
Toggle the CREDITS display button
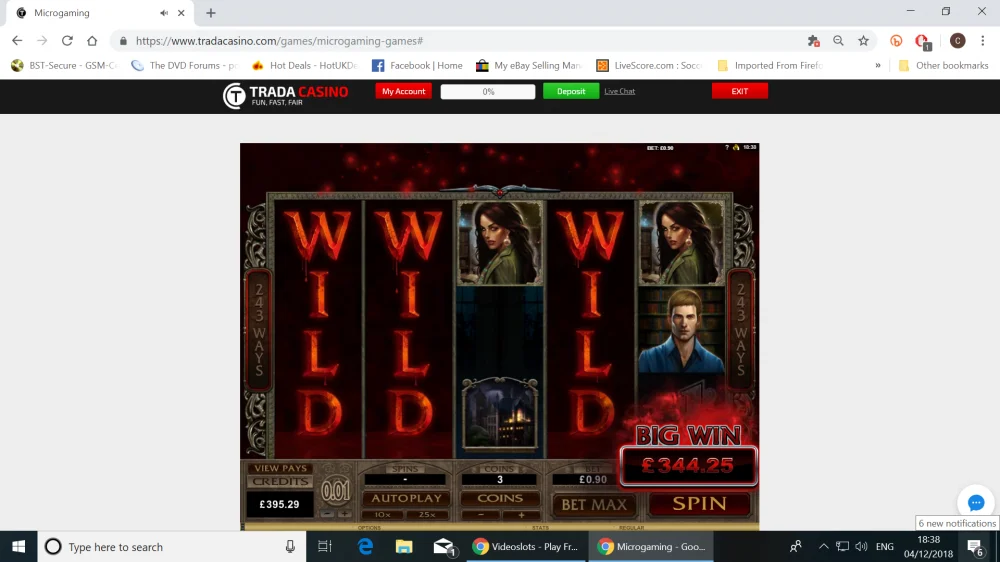[x=280, y=482]
